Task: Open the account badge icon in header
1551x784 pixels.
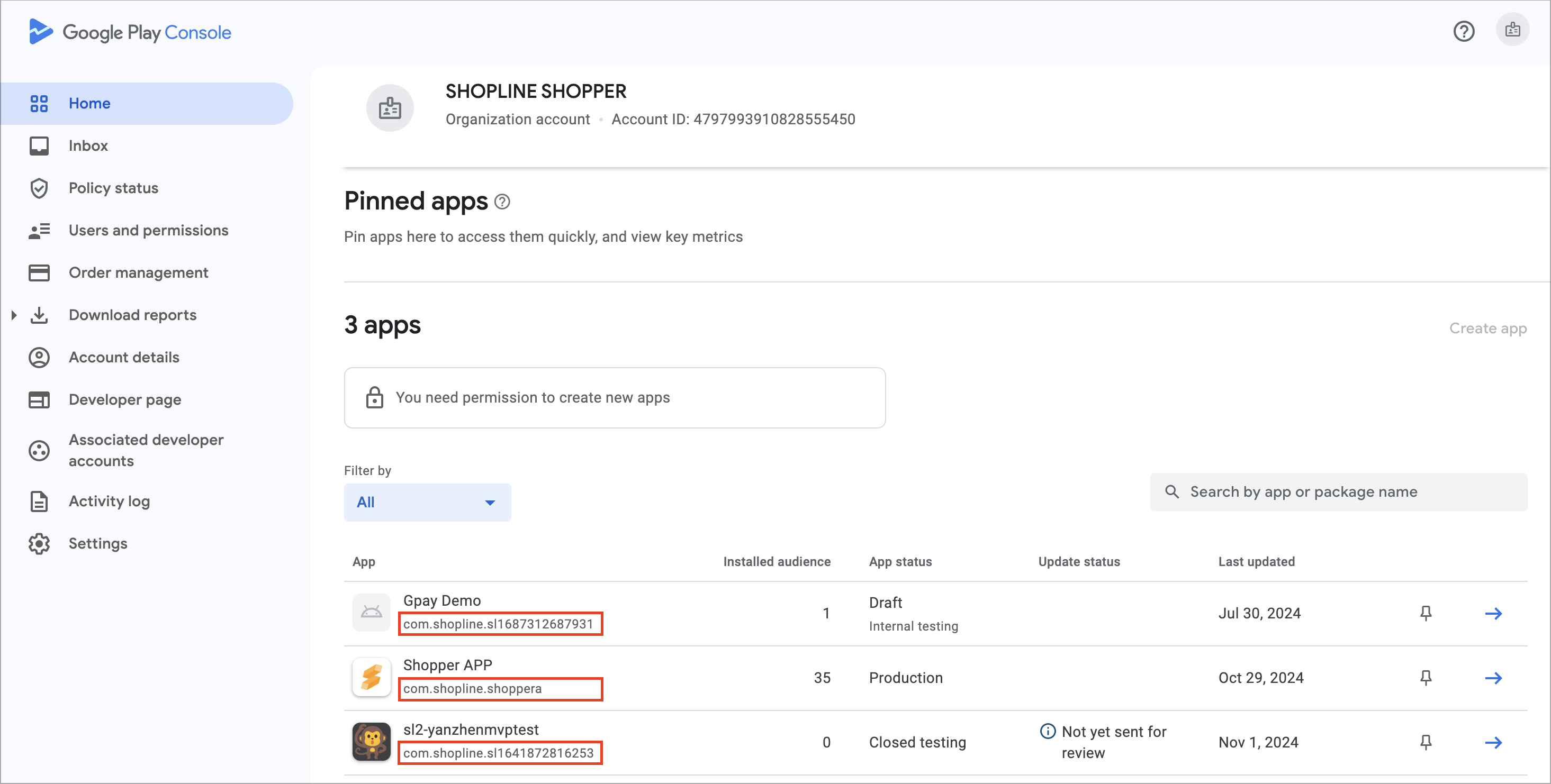Action: coord(1512,30)
